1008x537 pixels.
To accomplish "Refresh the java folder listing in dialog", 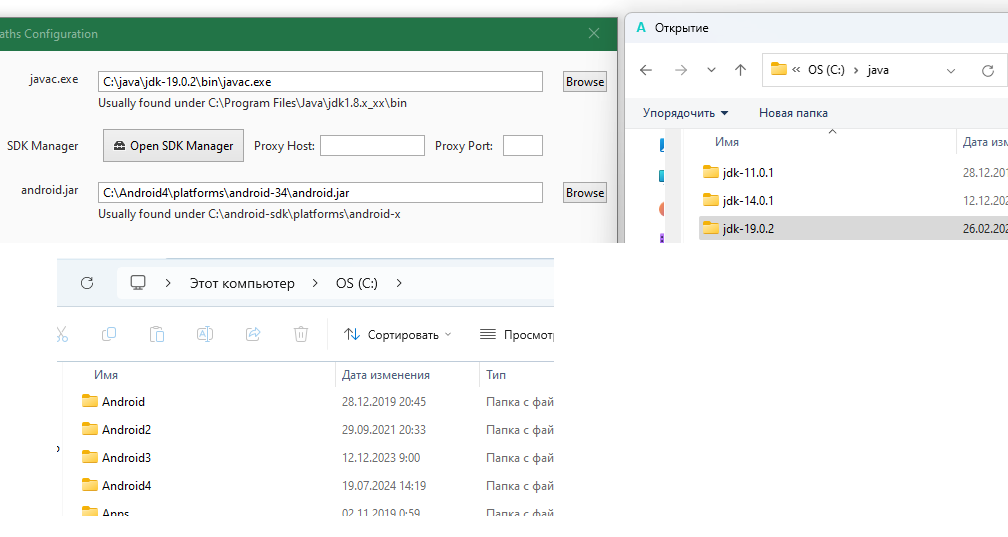I will pyautogui.click(x=988, y=70).
